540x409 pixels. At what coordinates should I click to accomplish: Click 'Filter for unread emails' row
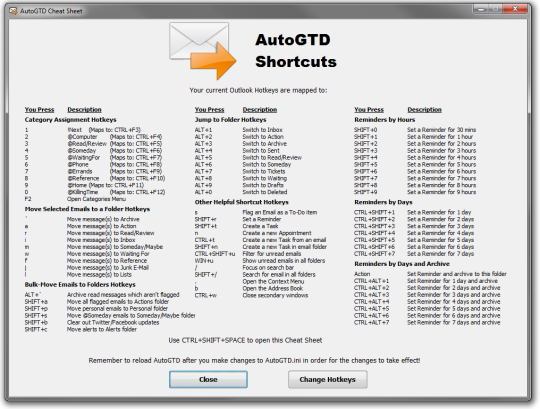tap(248, 254)
